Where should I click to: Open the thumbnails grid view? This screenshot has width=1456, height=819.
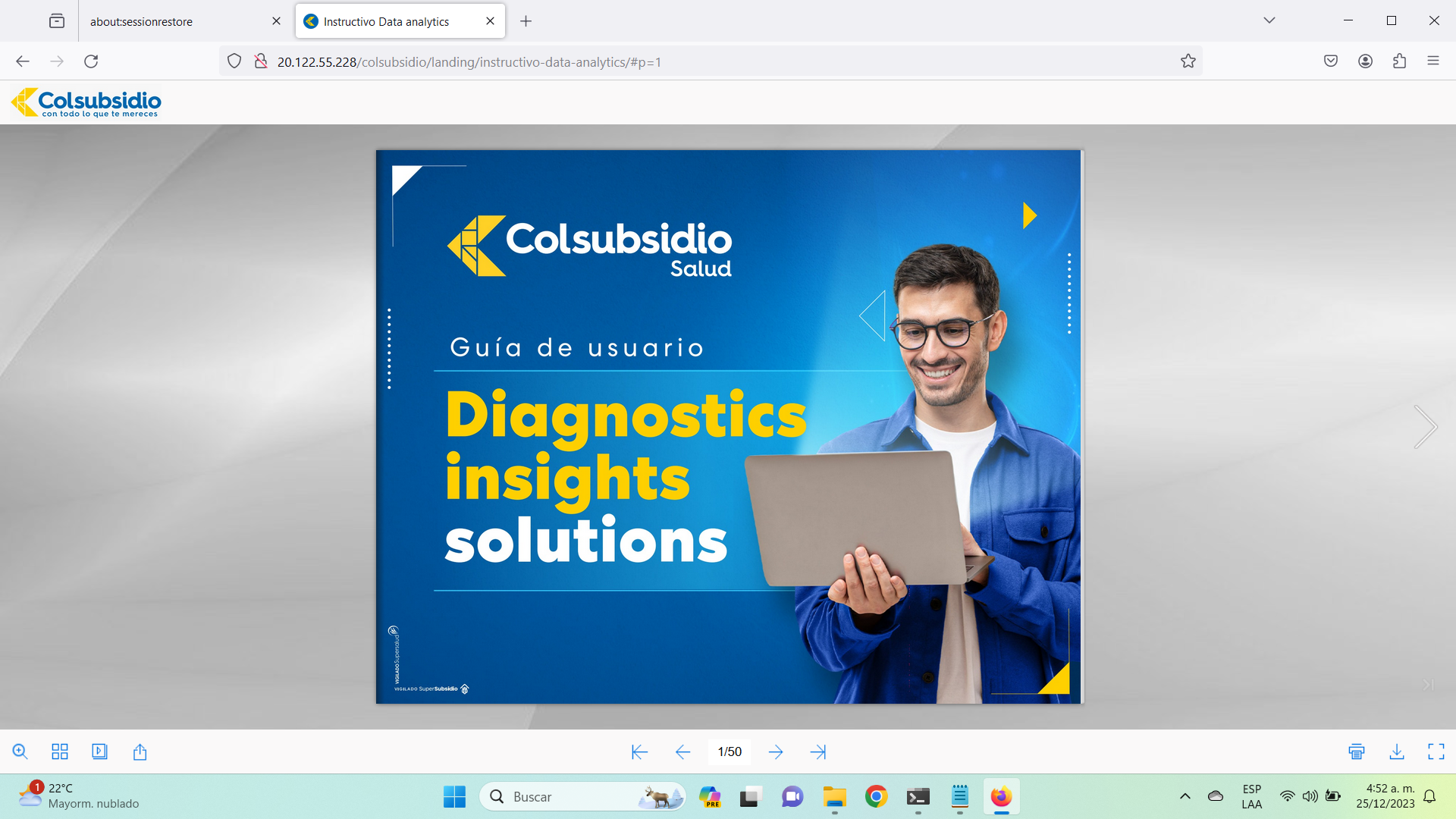click(60, 752)
